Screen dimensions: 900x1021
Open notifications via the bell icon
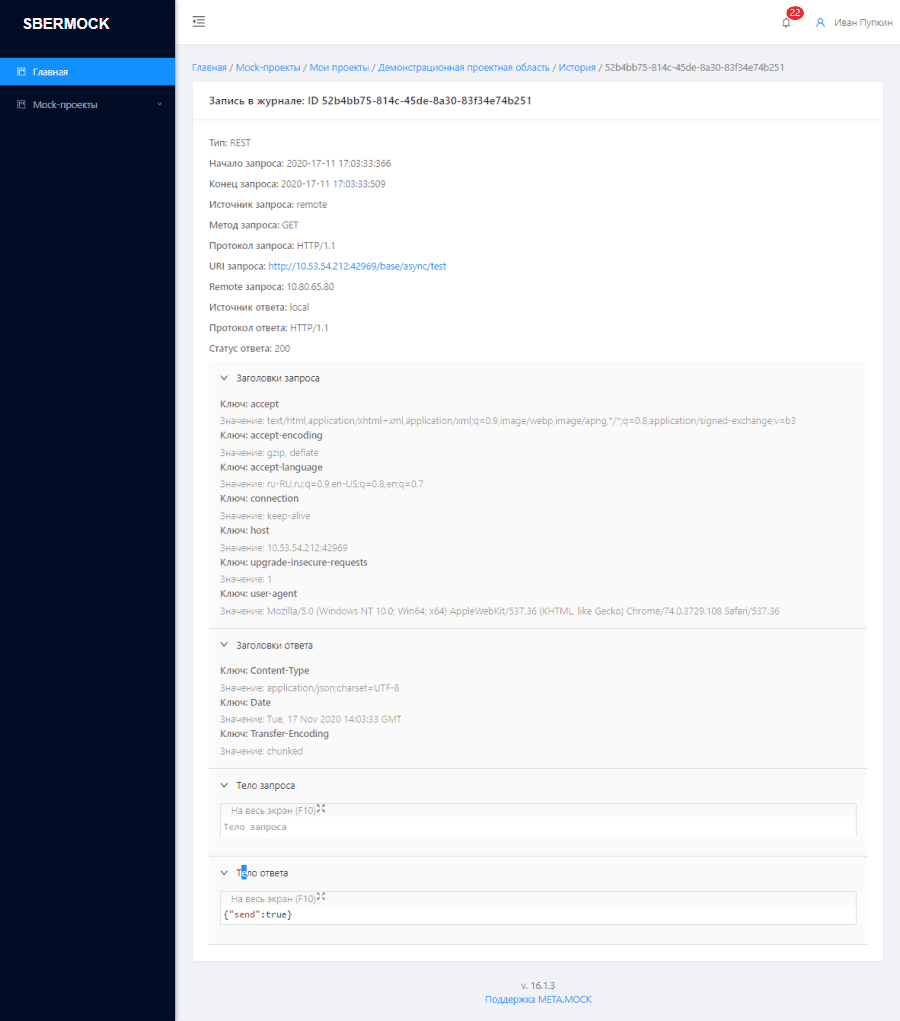point(786,22)
